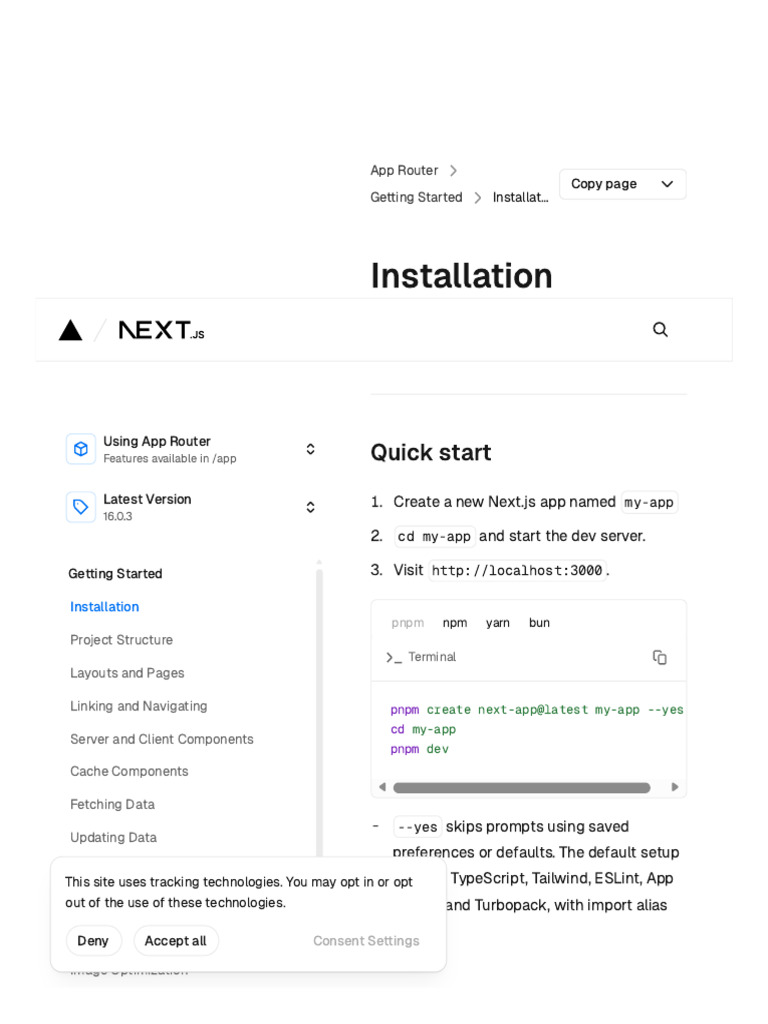Viewport: 768px width, 1024px height.
Task: Open Server and Client Components page
Action: pyautogui.click(x=162, y=739)
